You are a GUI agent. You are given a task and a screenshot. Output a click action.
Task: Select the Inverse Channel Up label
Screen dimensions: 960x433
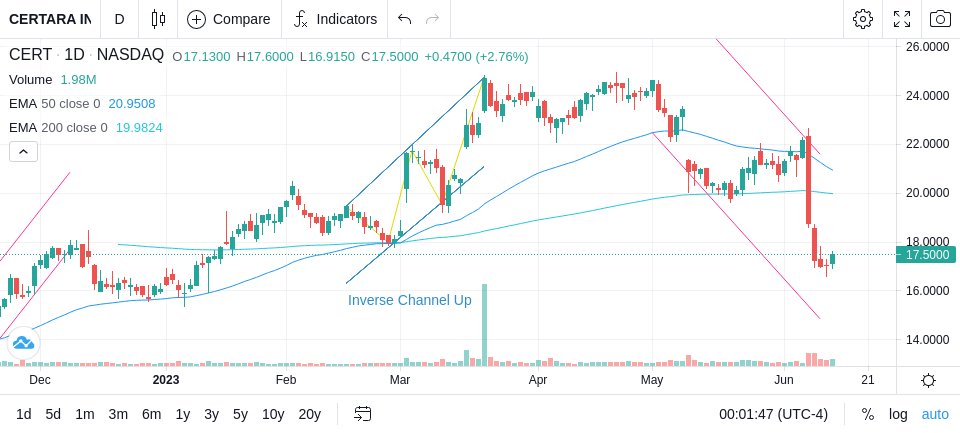tap(410, 300)
